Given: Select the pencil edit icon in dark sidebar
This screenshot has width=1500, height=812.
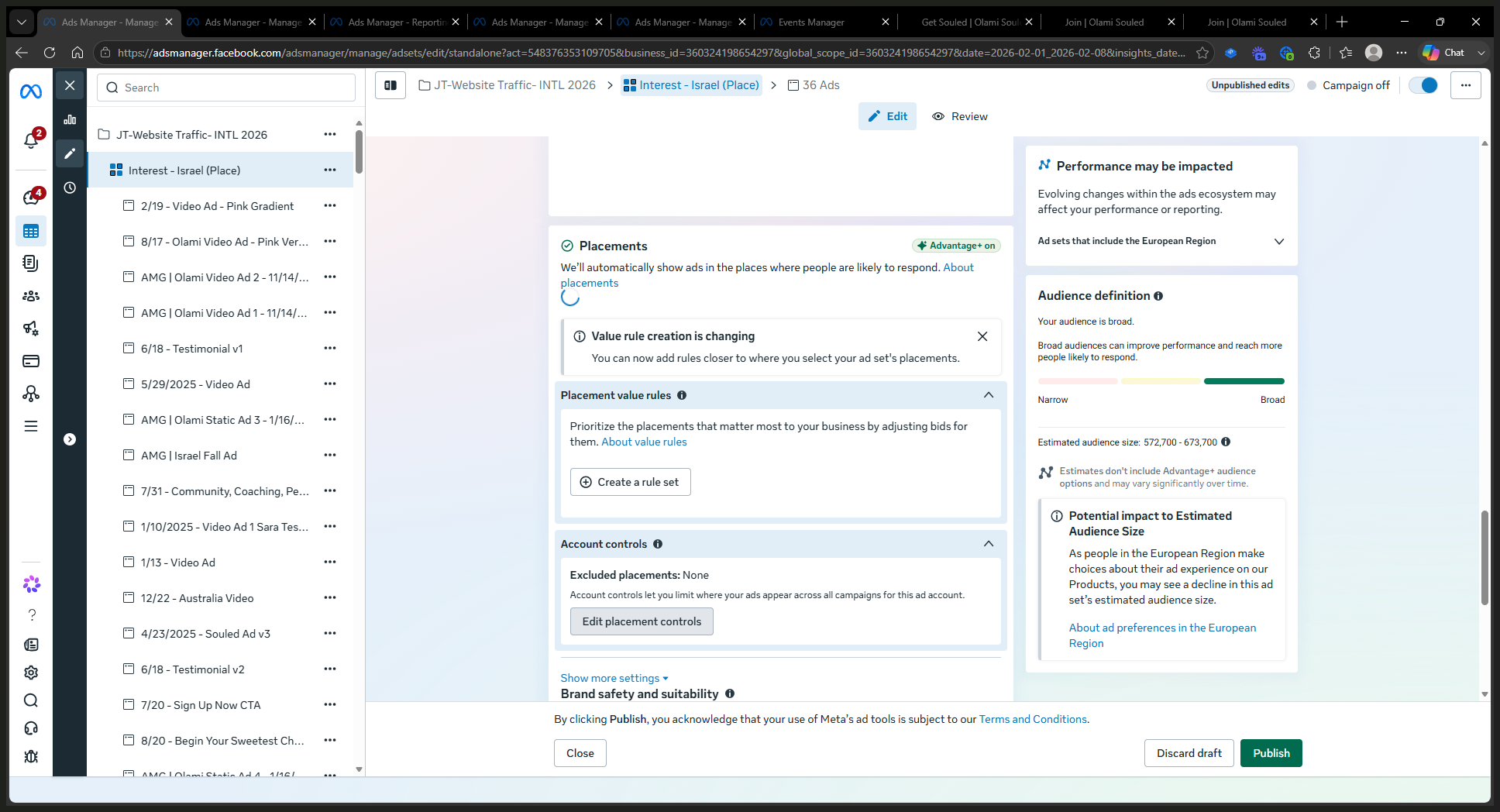Looking at the screenshot, I should pyautogui.click(x=70, y=153).
